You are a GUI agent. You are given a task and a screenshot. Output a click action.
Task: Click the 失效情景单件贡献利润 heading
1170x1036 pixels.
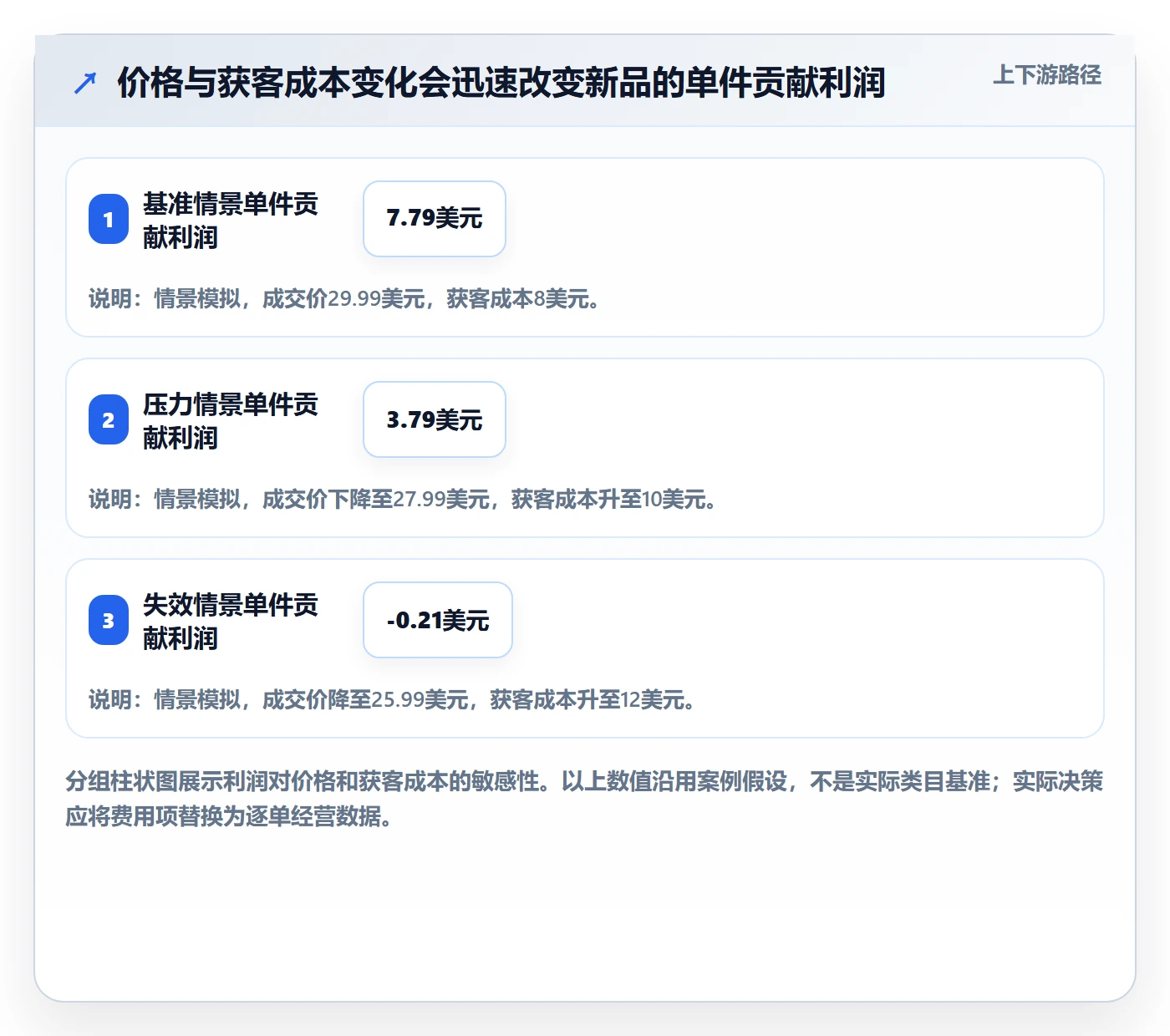tap(231, 621)
